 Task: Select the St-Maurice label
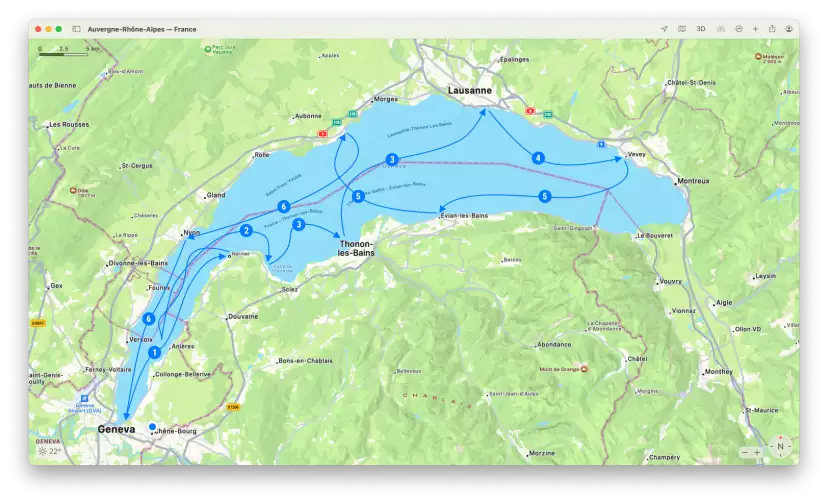click(761, 410)
